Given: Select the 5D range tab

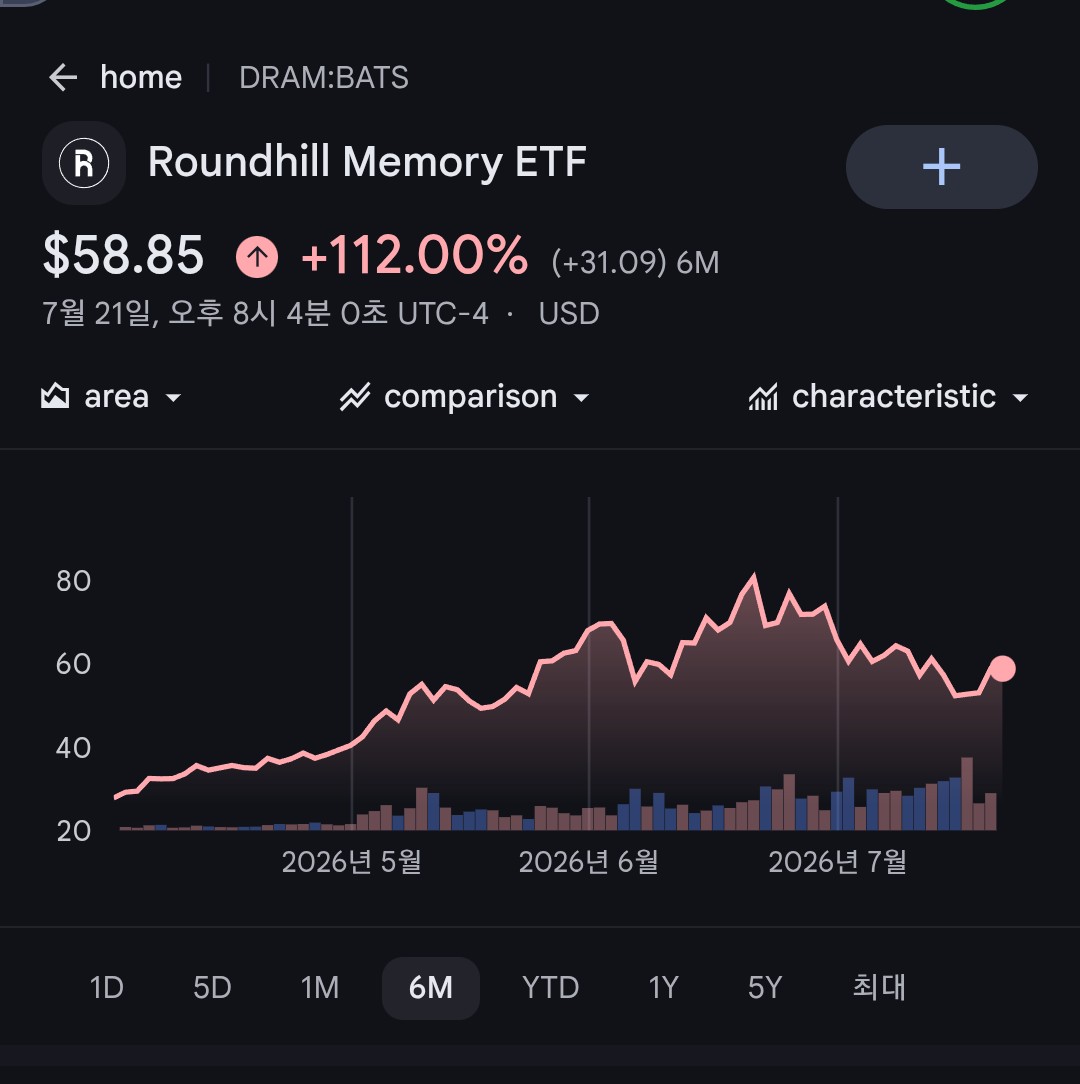Looking at the screenshot, I should (212, 987).
